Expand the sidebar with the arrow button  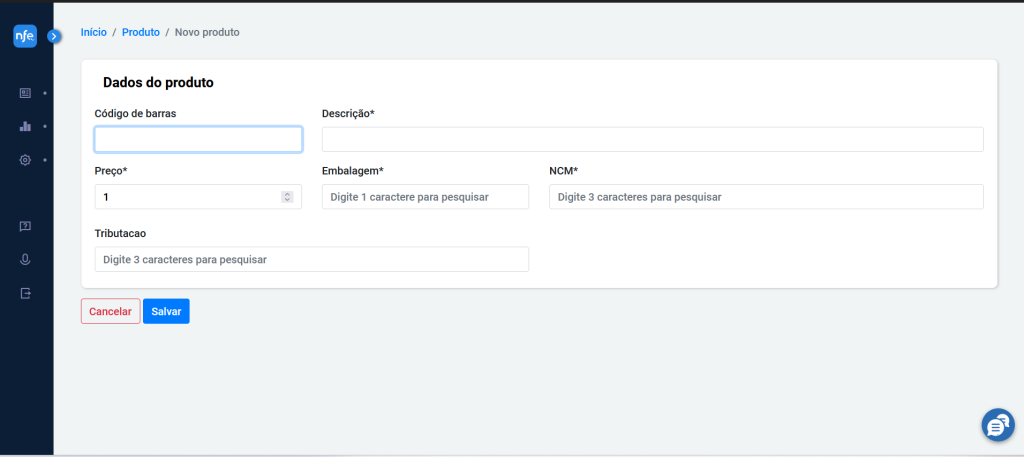pos(54,37)
